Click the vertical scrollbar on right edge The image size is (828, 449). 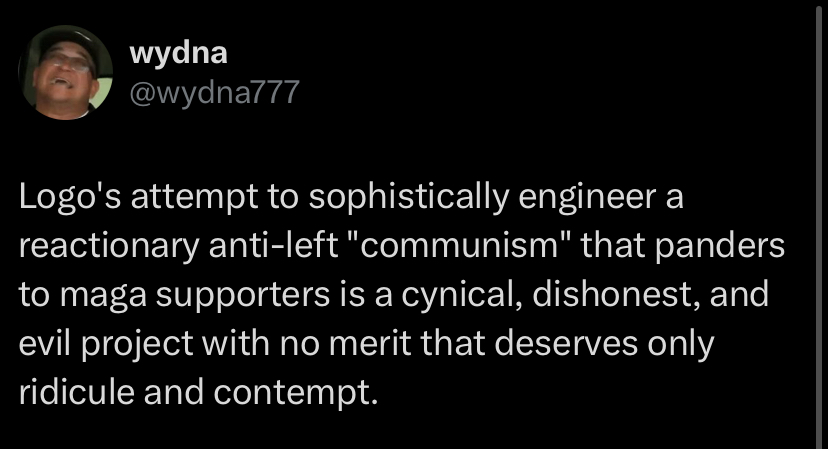pos(819,224)
